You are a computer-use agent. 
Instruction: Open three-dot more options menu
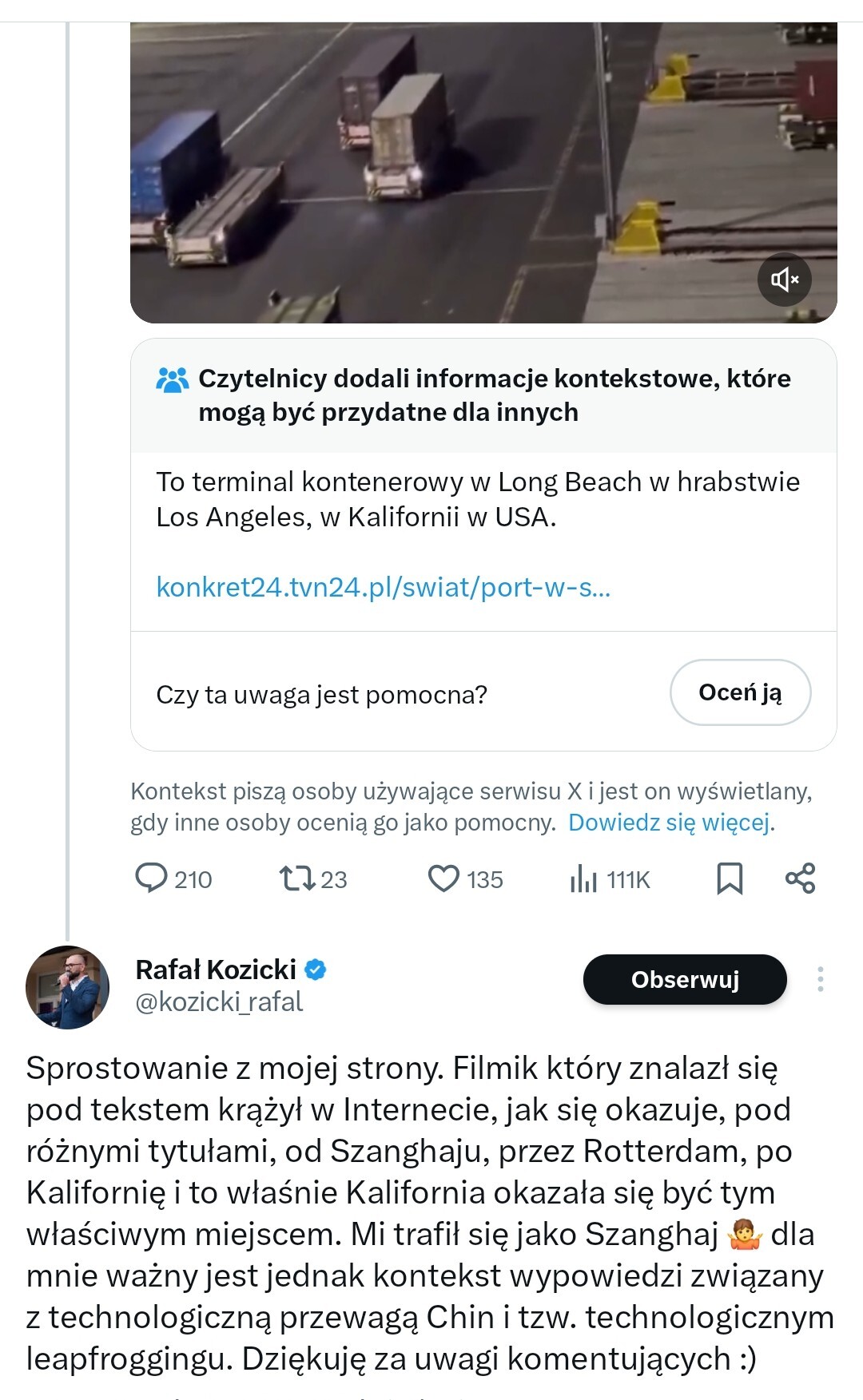click(820, 979)
